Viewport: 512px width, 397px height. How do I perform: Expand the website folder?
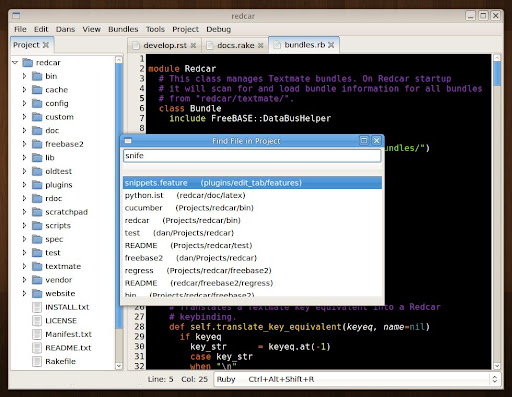[x=24, y=293]
